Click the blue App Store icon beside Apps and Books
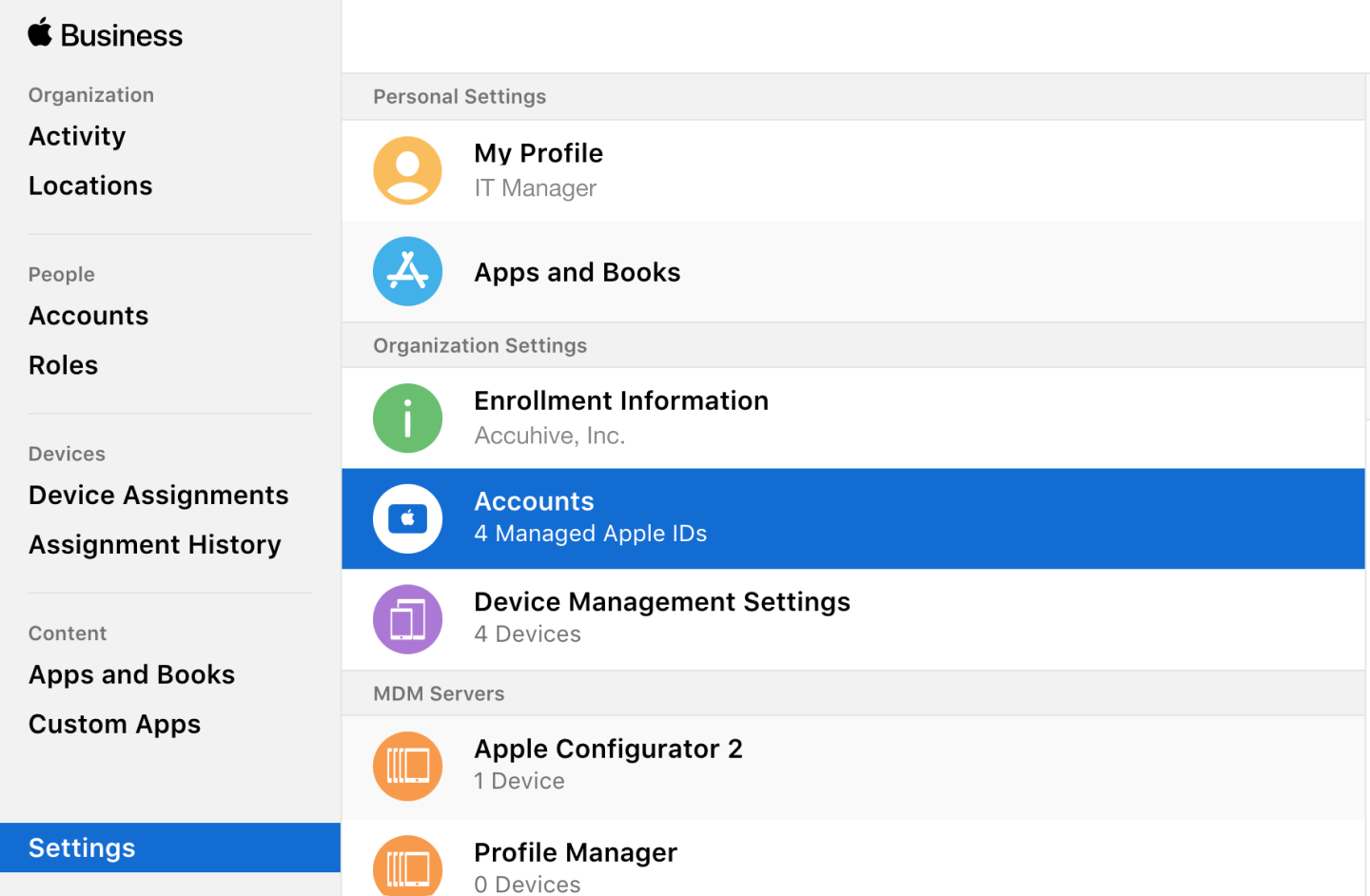The image size is (1370, 896). tap(407, 271)
